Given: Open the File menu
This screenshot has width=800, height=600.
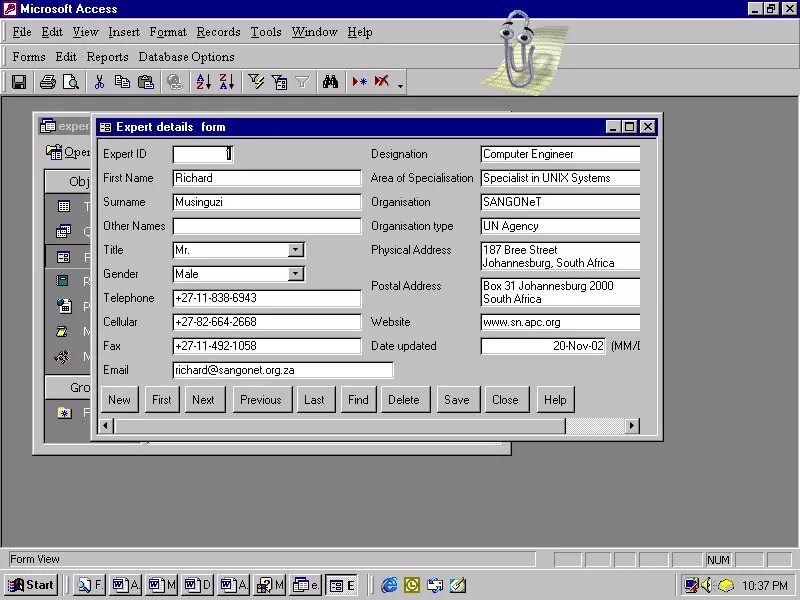Looking at the screenshot, I should tap(22, 32).
